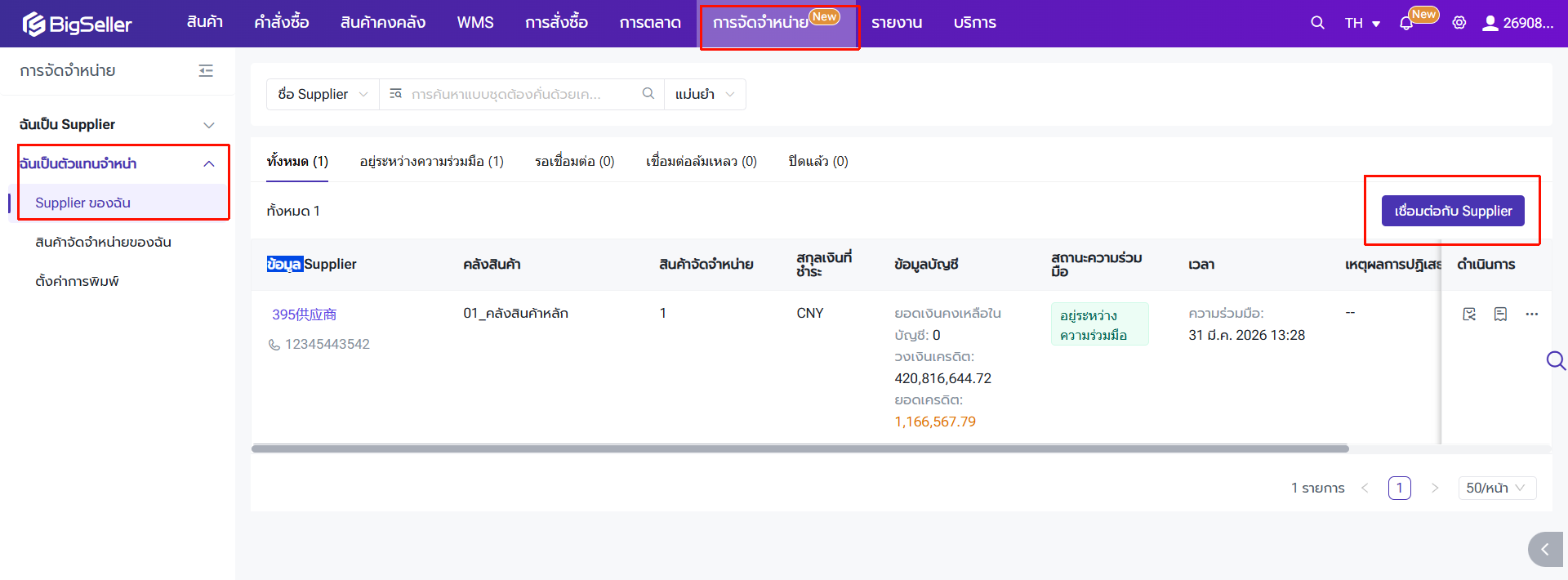Open the settings gear in the header
Screen dimensions: 1568x580
click(1459, 23)
